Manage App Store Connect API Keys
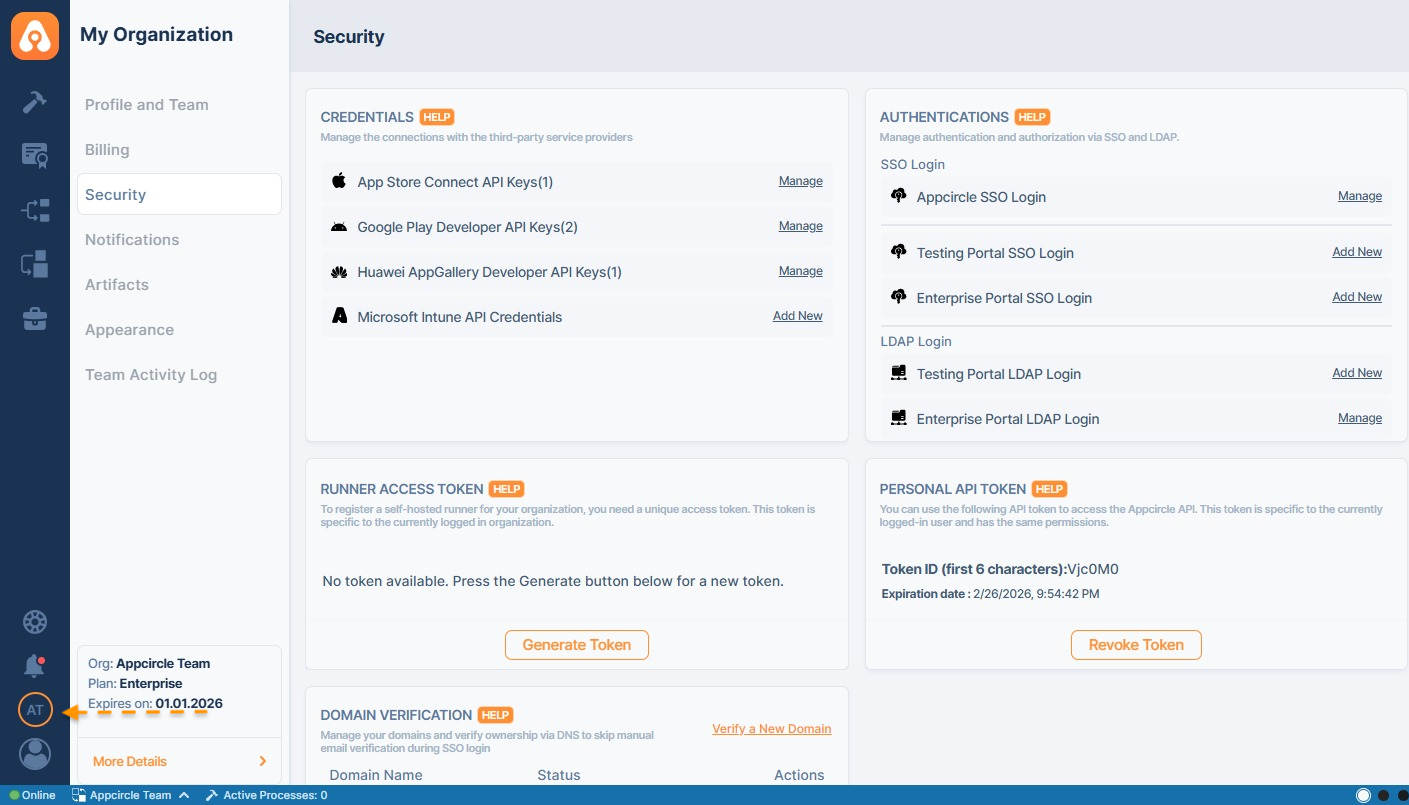 click(x=800, y=181)
